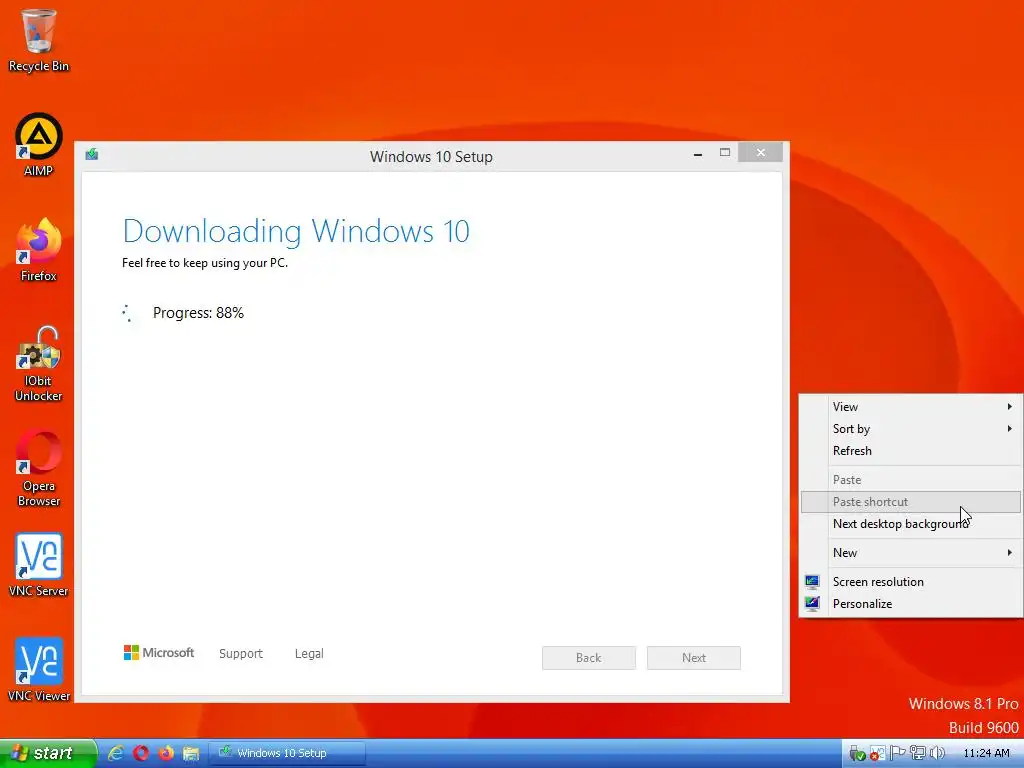Open the Start menu button

(x=48, y=753)
